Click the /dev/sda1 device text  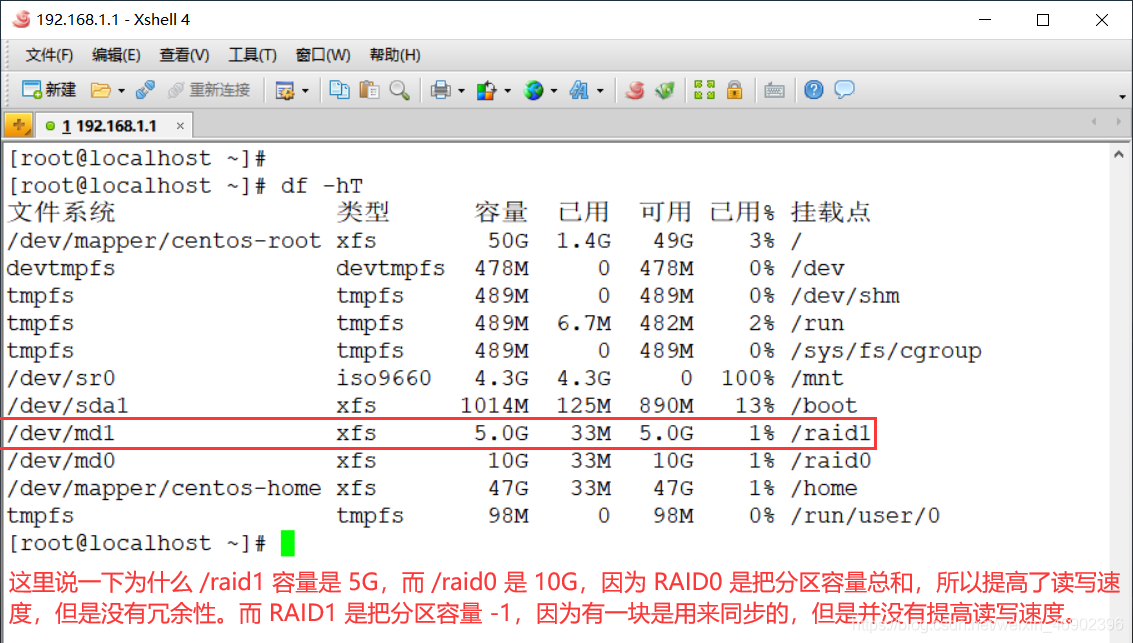[x=67, y=405]
